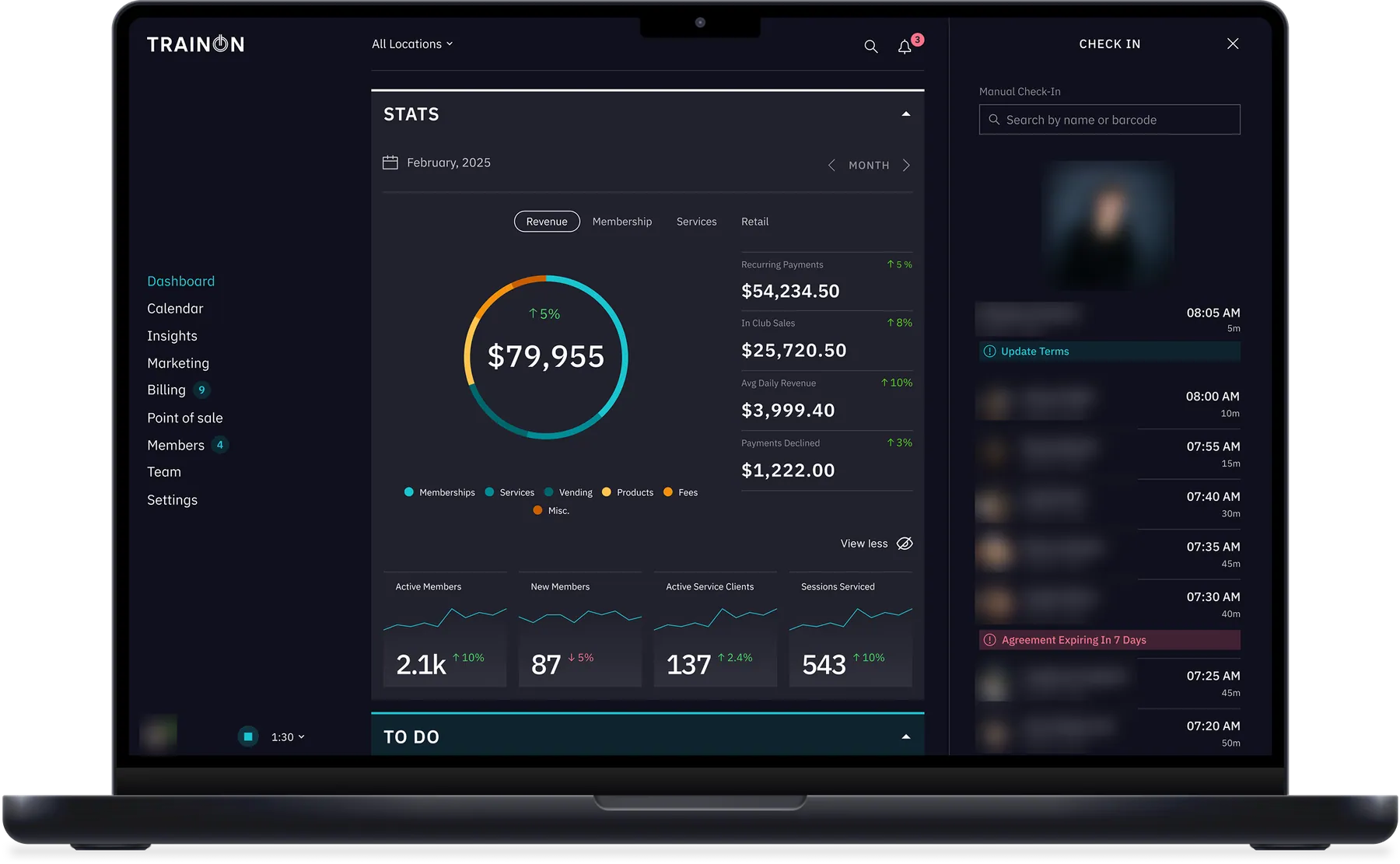Click the View less link
This screenshot has height=864, width=1400.
[x=864, y=544]
